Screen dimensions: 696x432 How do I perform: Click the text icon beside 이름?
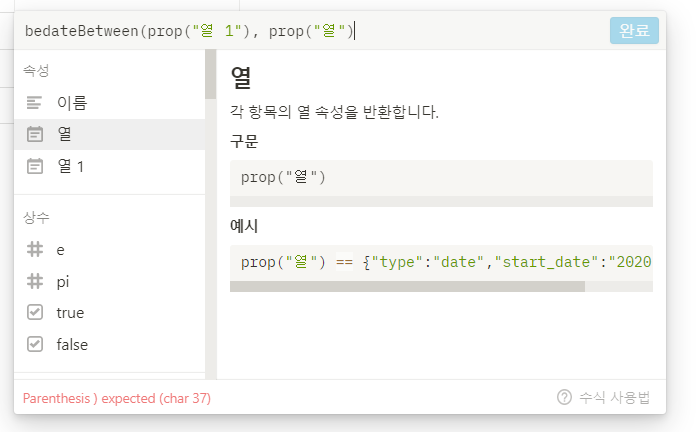[34, 103]
